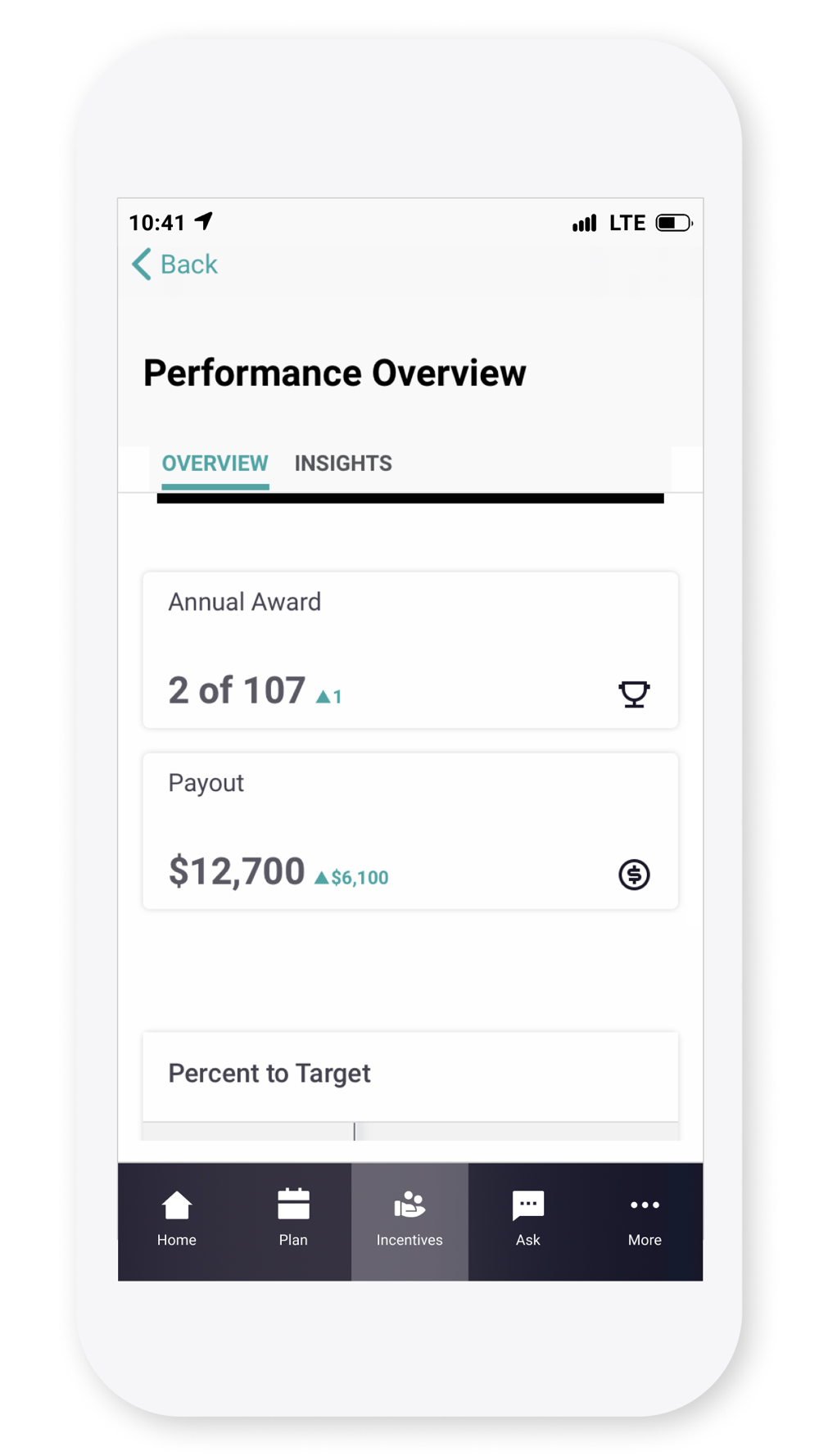Tap the cellular signal bars icon
Screen dimensions: 819x1456
tap(585, 223)
